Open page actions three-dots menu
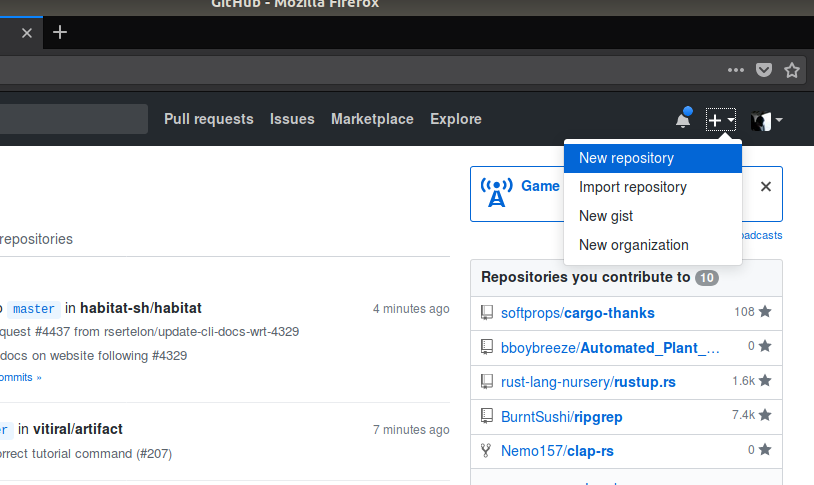 tap(736, 70)
